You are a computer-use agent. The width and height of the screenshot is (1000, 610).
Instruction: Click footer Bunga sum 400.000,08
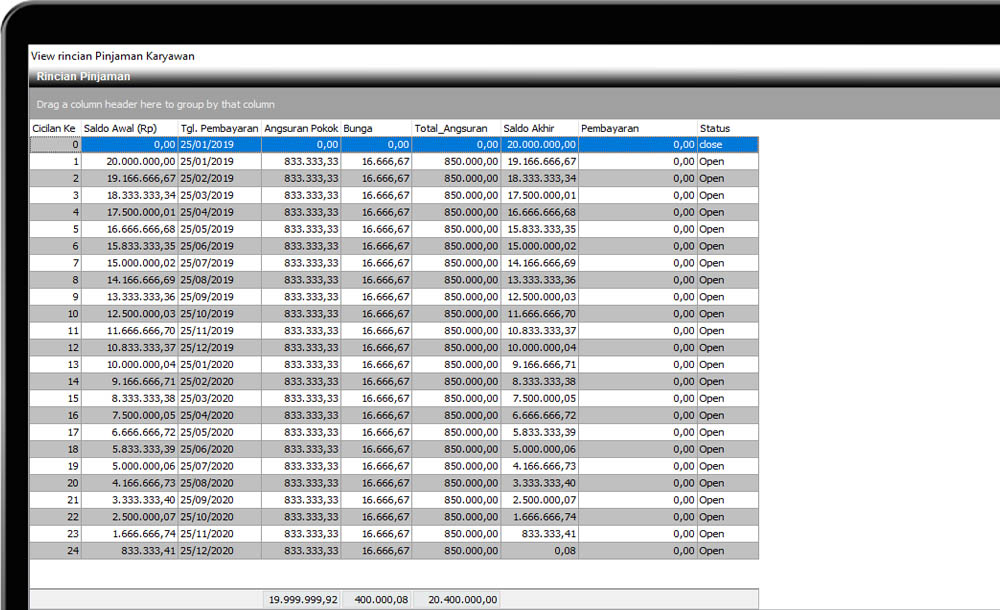(x=376, y=600)
